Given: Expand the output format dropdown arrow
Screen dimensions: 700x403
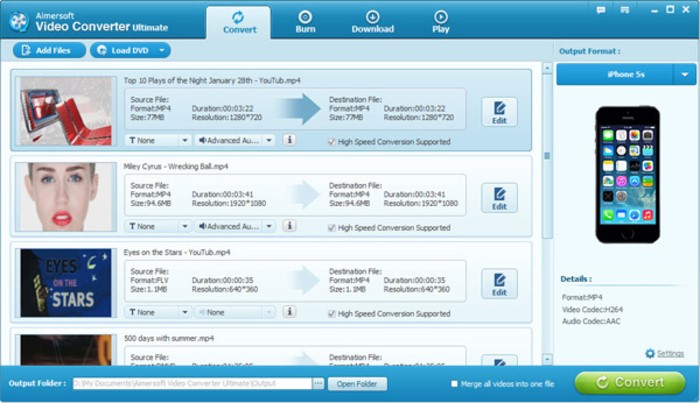Looking at the screenshot, I should coord(684,75).
